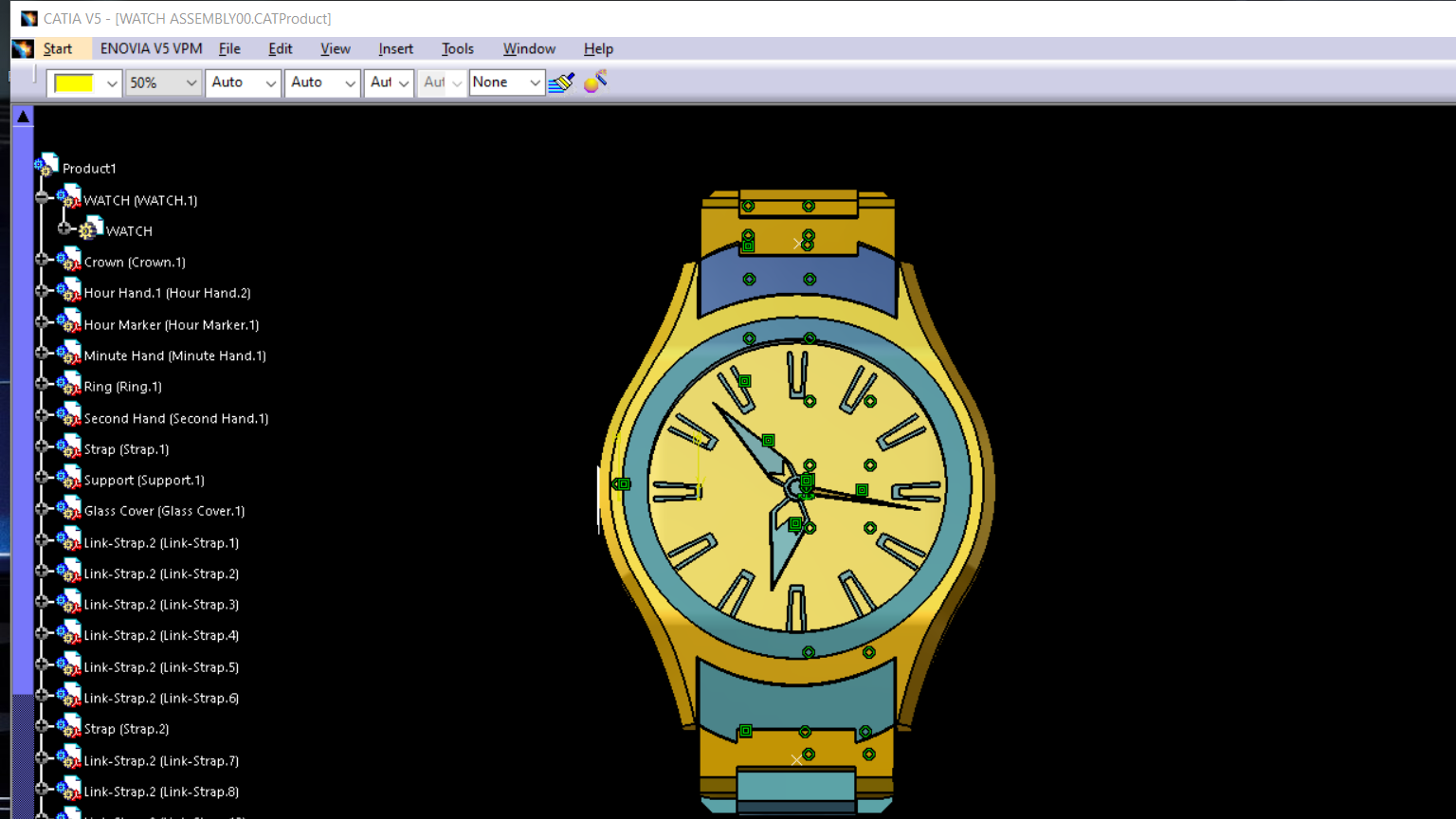Open the View menu
This screenshot has height=819, width=1456.
point(335,48)
